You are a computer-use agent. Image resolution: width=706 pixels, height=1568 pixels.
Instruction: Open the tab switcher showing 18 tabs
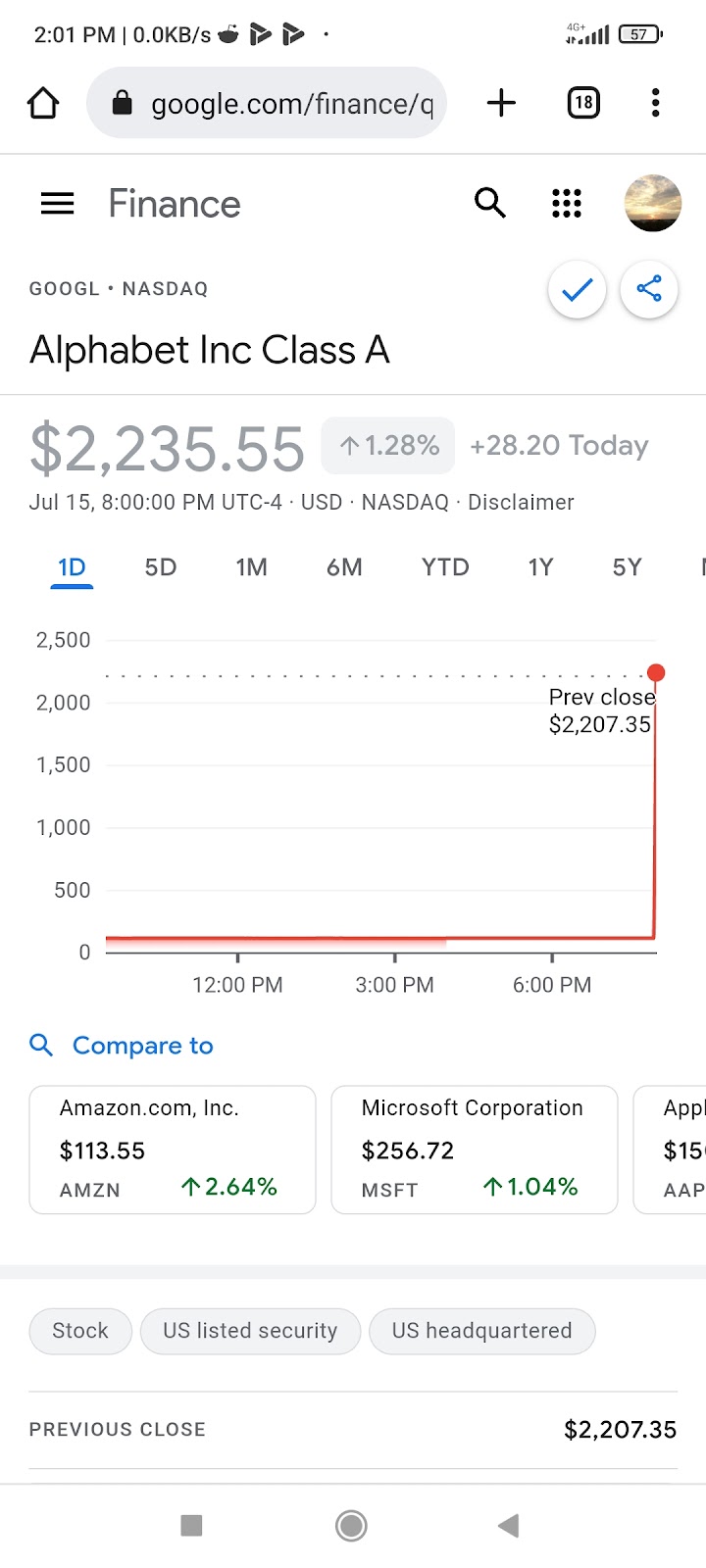(583, 103)
